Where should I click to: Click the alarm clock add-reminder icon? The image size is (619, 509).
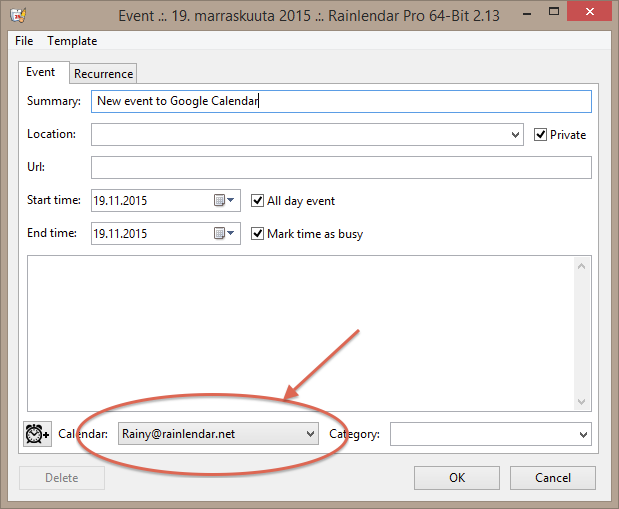[x=38, y=434]
